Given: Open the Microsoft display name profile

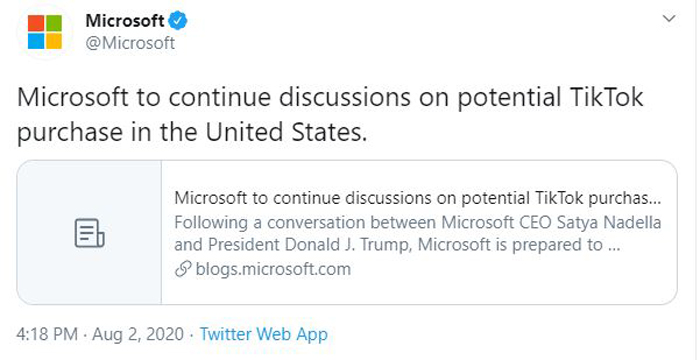Looking at the screenshot, I should tap(125, 21).
